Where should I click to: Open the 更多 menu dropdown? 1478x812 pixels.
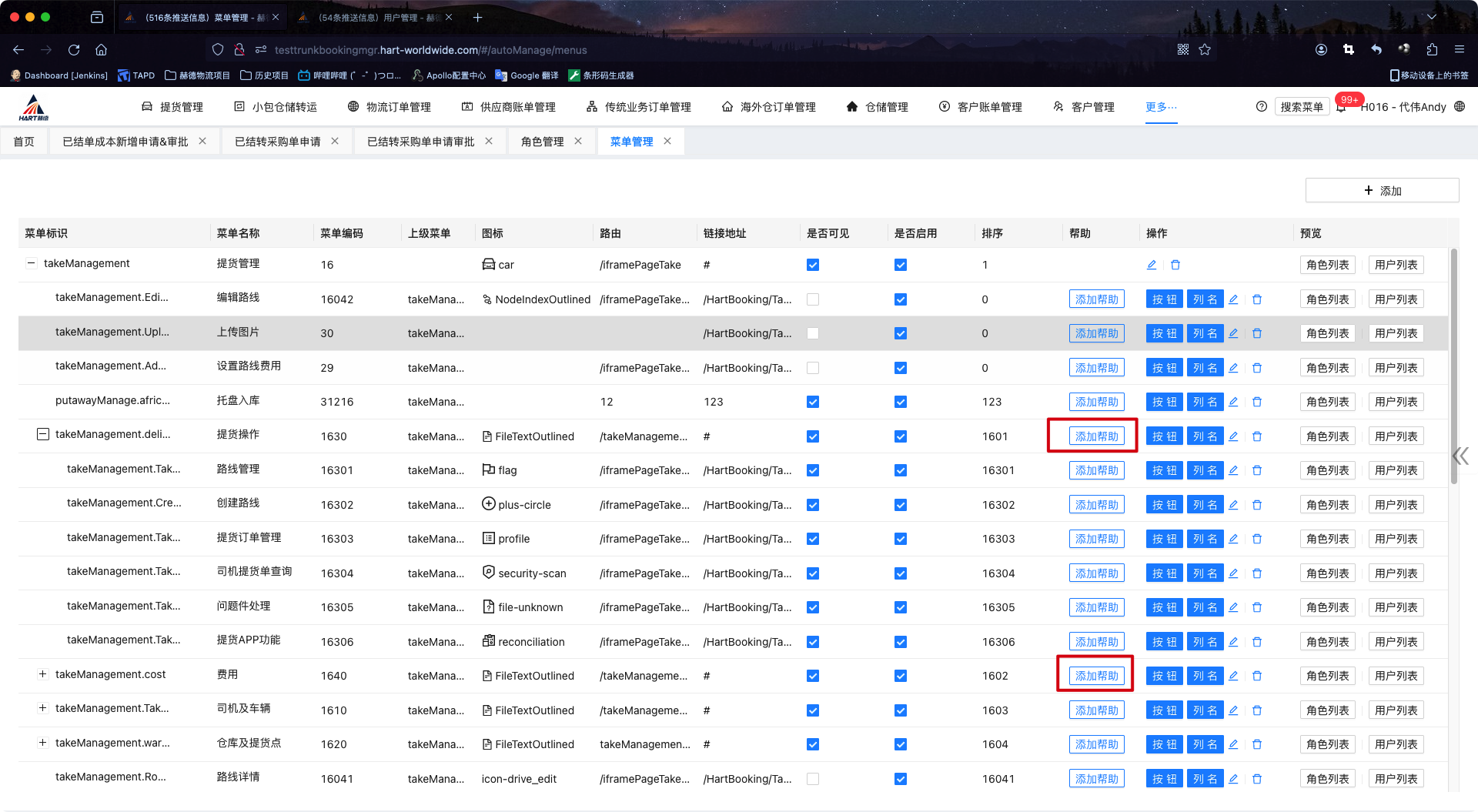tap(1161, 107)
